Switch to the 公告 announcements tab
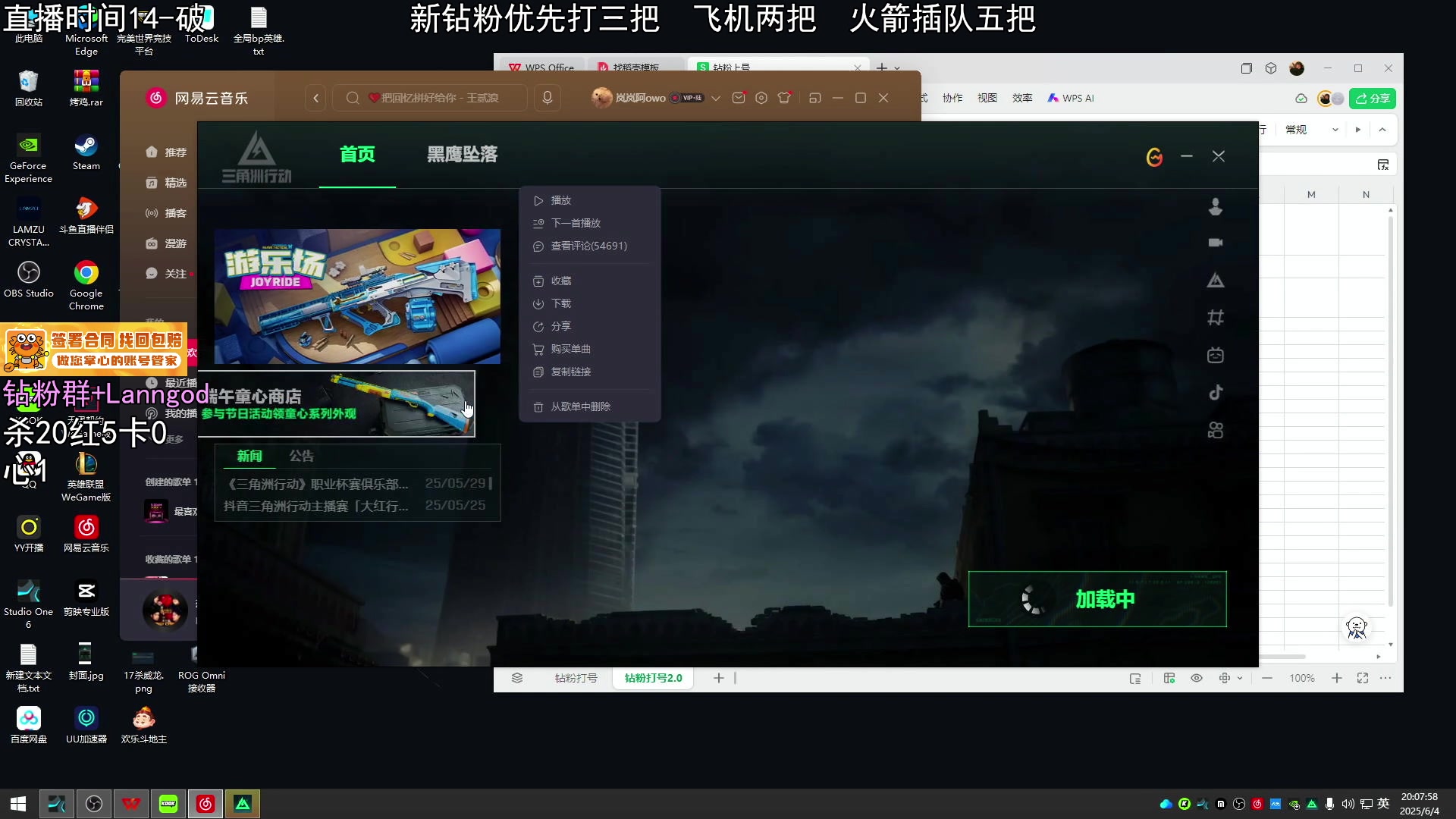This screenshot has width=1456, height=819. (301, 456)
